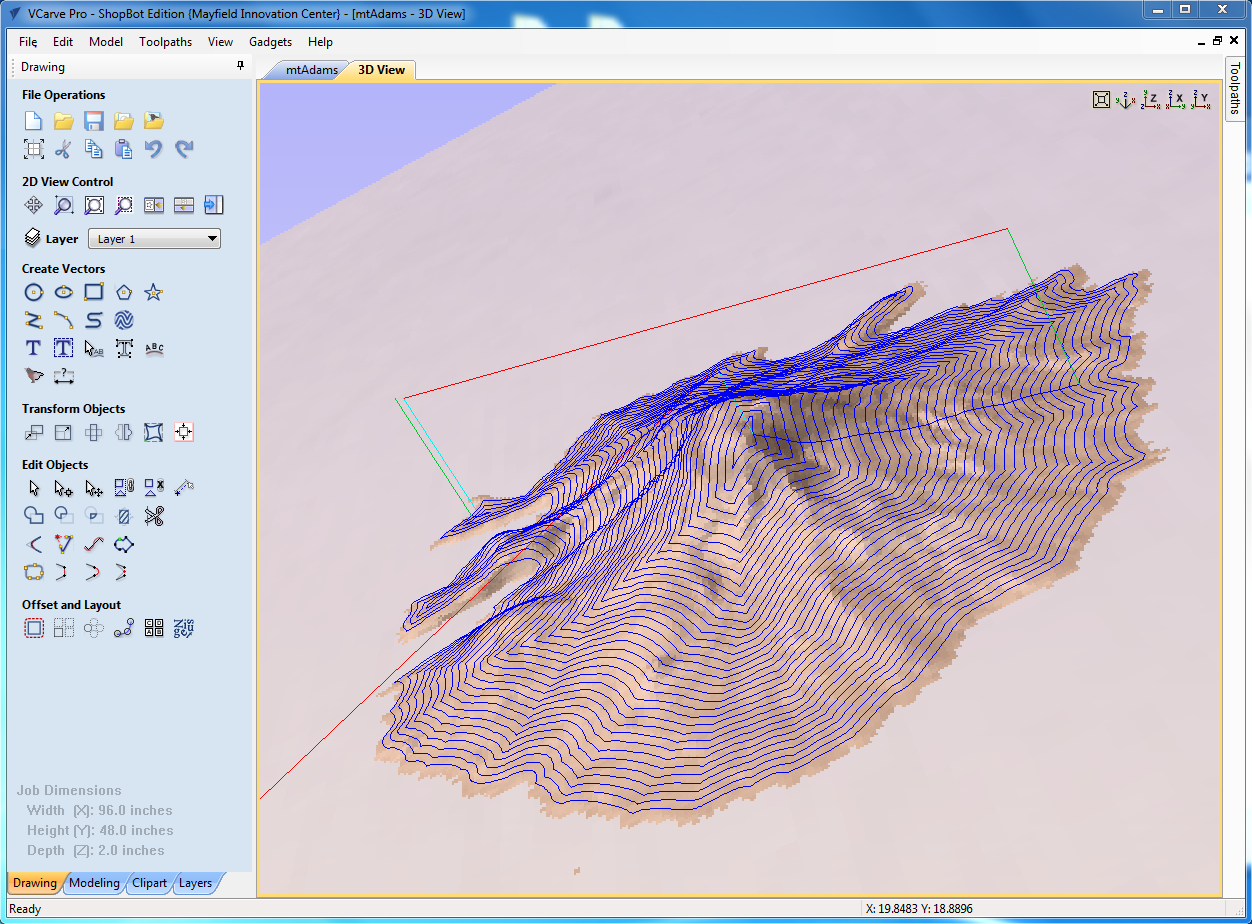
Task: Choose the Draw Text tool
Action: pyautogui.click(x=33, y=348)
